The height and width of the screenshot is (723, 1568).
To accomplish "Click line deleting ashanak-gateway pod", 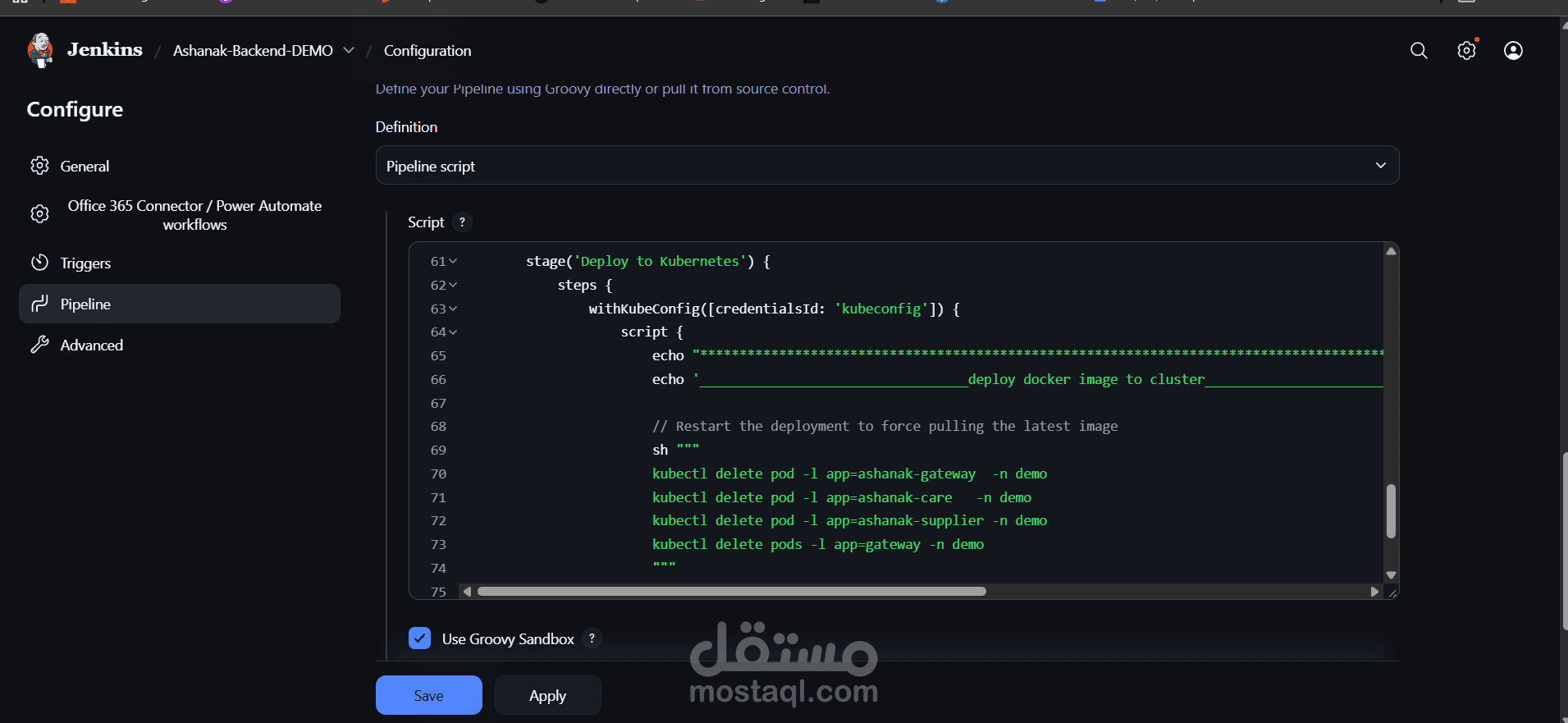I will [x=849, y=474].
